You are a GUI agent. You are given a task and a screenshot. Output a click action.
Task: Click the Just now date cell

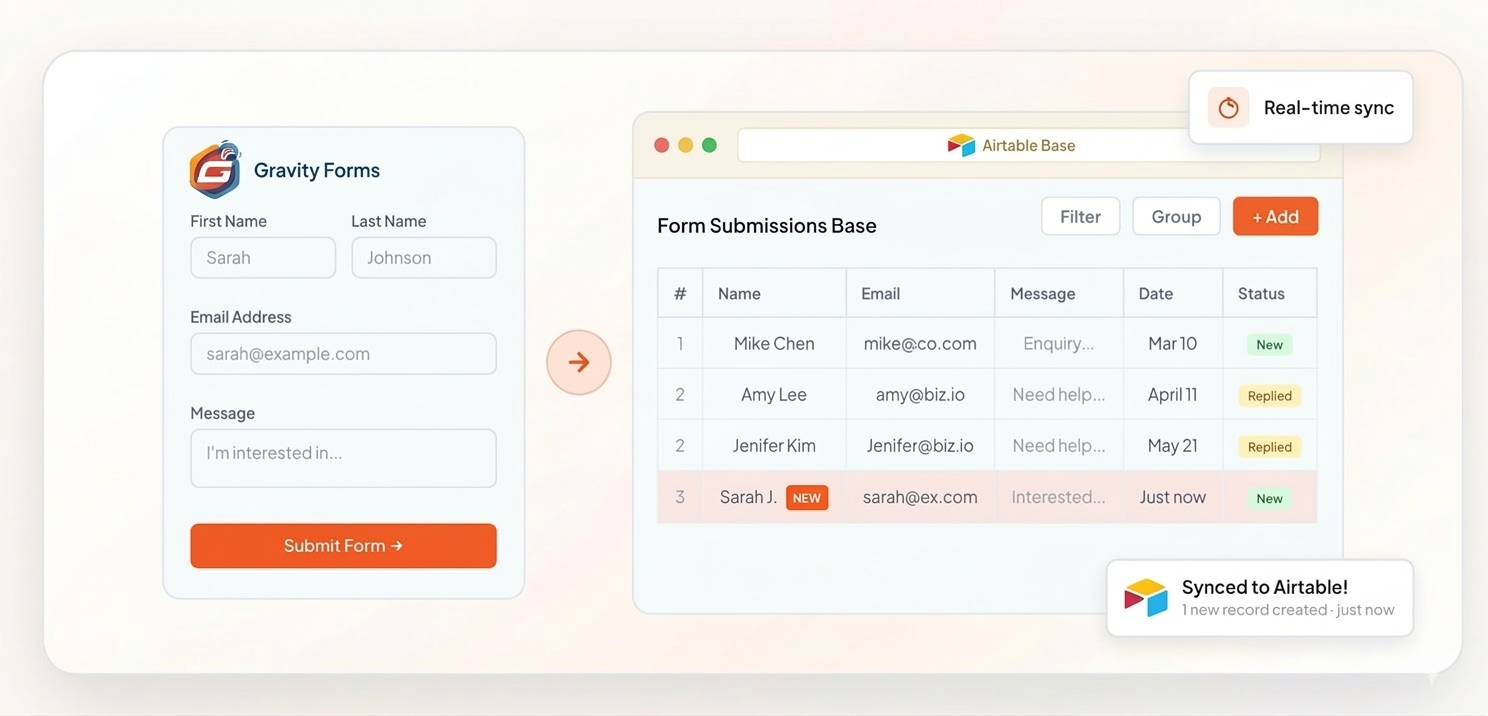[x=1173, y=497]
